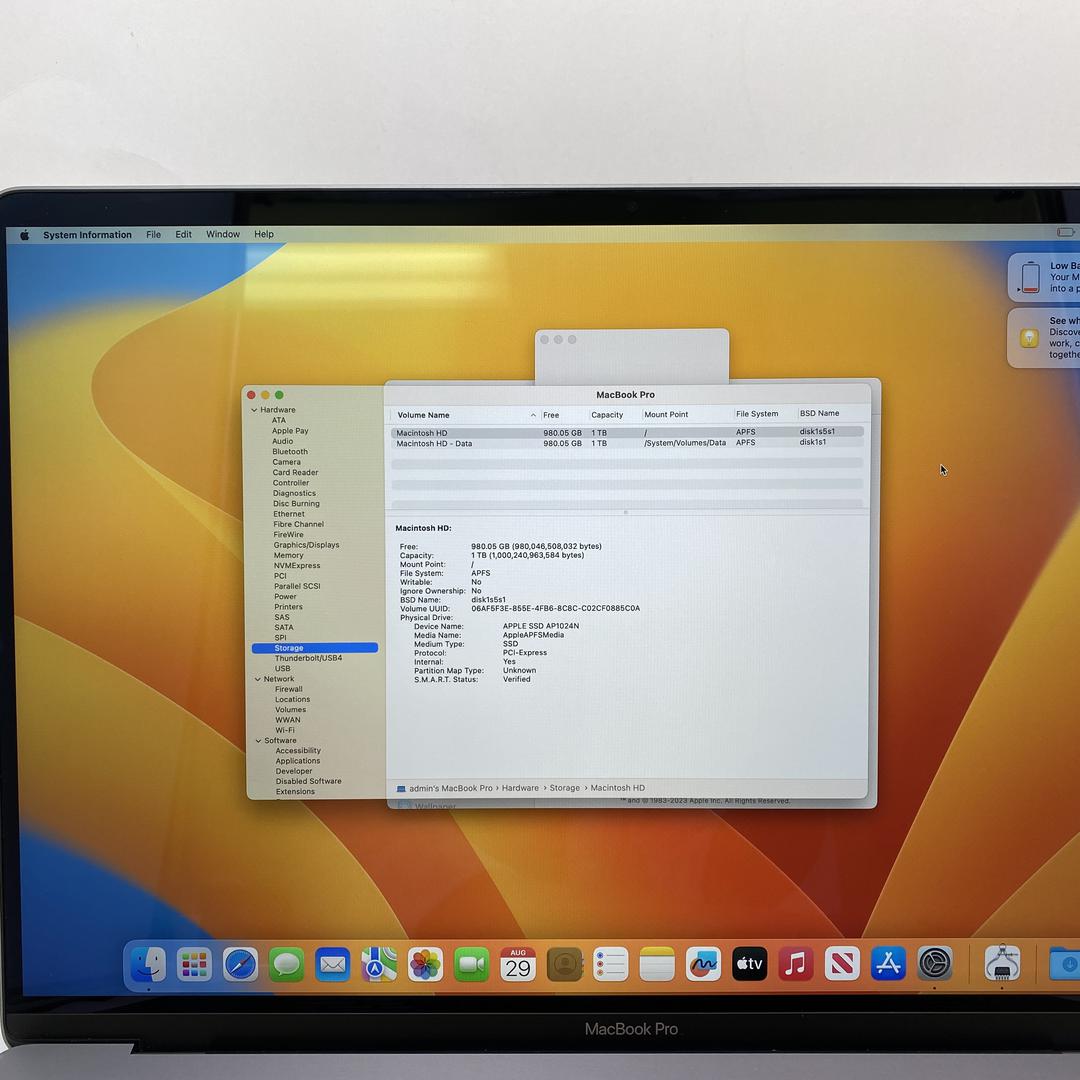Sort by the Capacity column header
Viewport: 1080px width, 1080px height.
[607, 415]
